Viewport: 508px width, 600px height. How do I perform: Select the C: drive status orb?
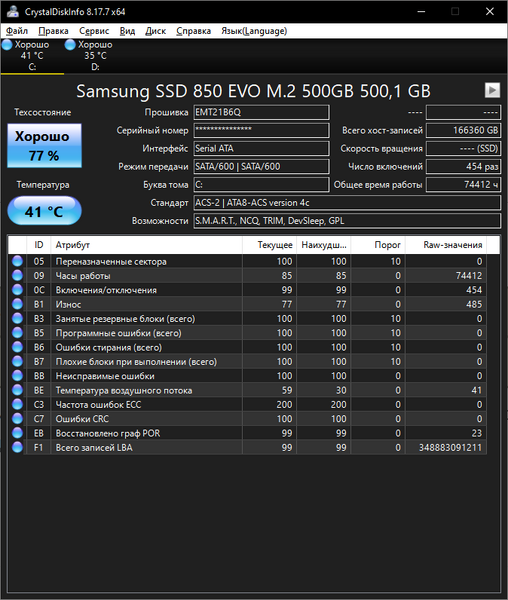[x=7, y=44]
